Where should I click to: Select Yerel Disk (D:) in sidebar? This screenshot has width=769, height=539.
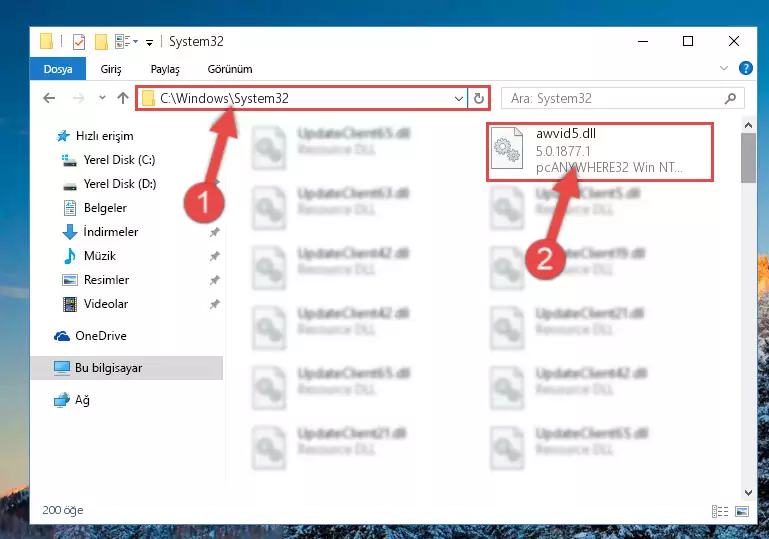(120, 184)
